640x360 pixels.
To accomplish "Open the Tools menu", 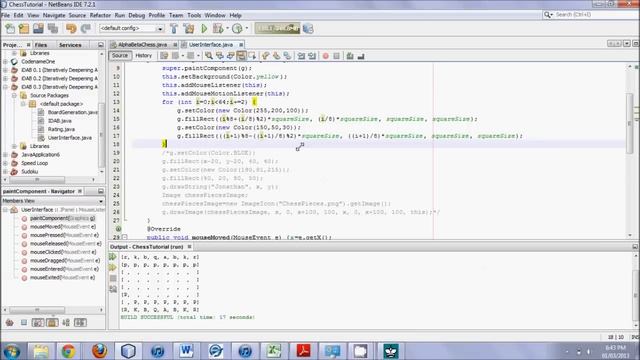I will [x=194, y=15].
